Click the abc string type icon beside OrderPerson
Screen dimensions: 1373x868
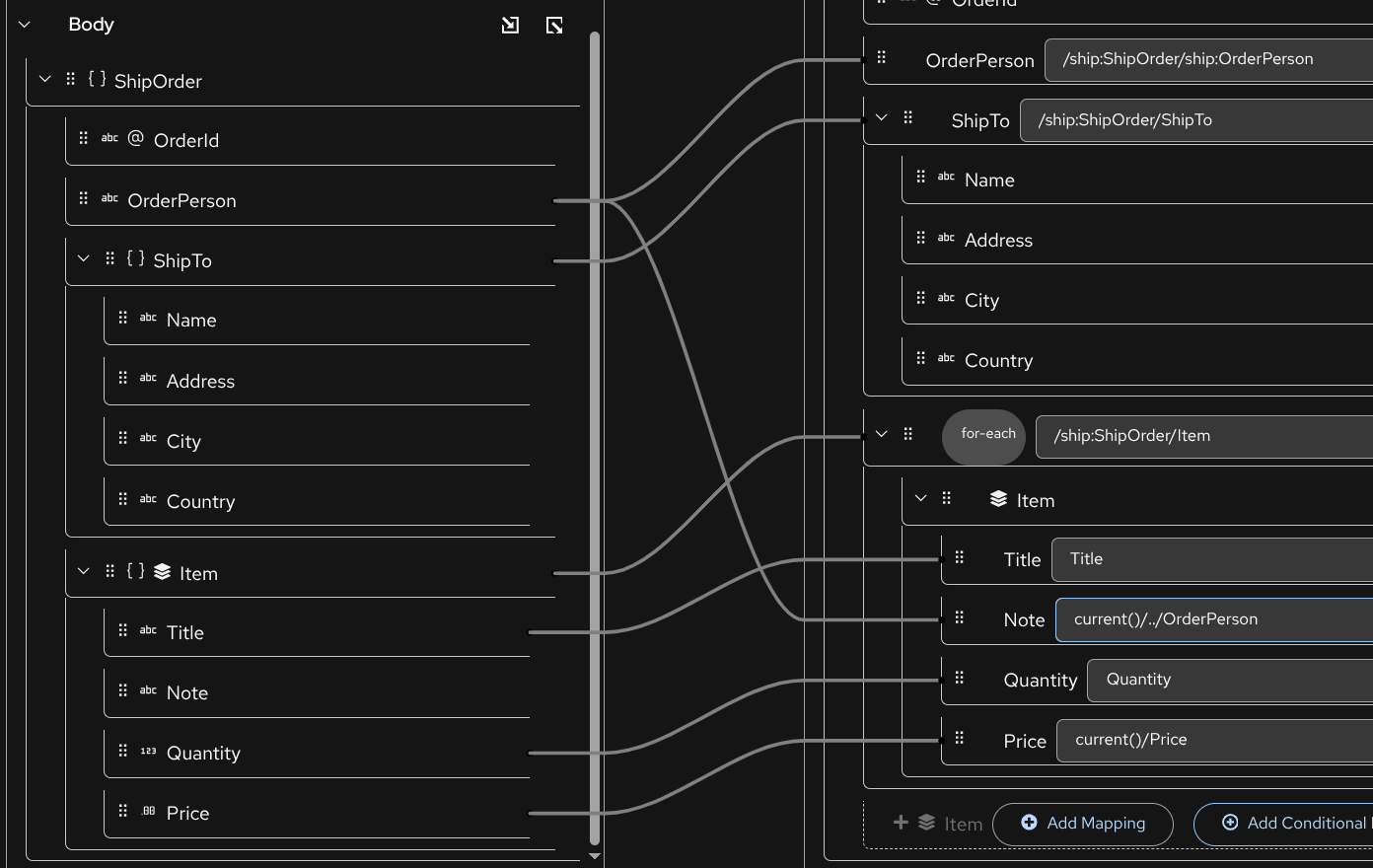[x=109, y=198]
